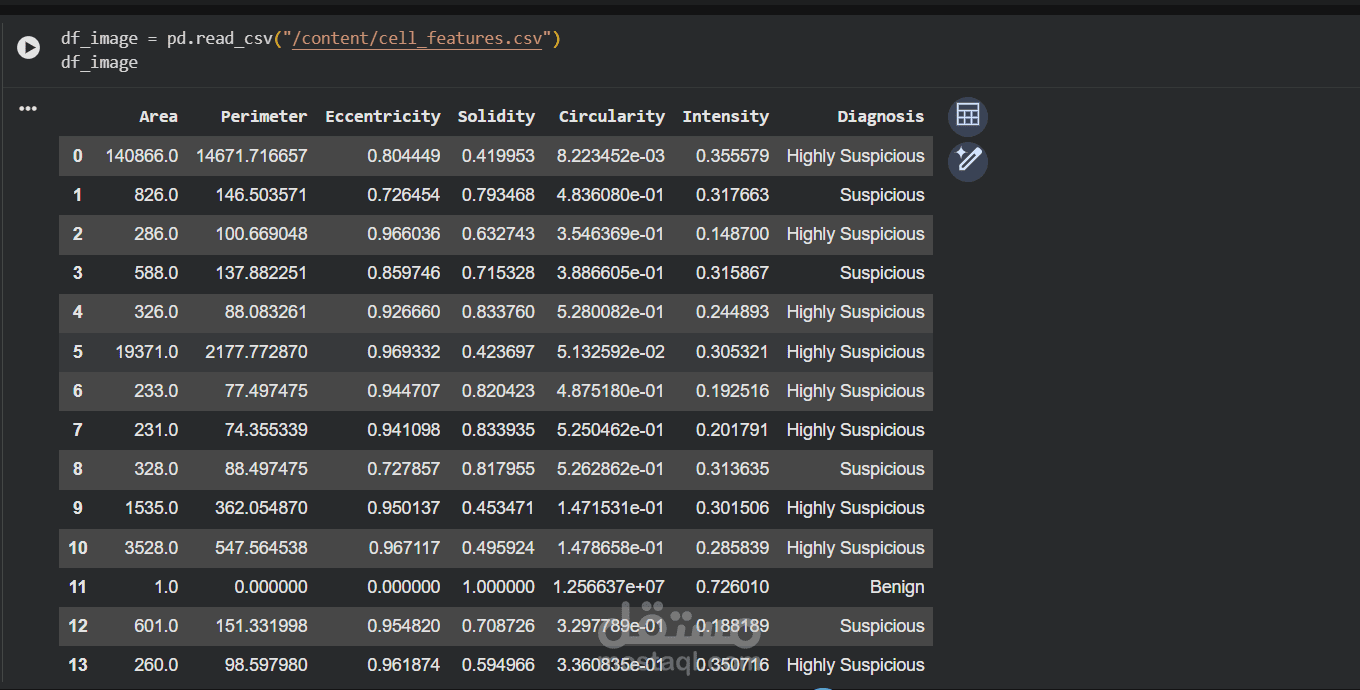Click the Solidity column header
The height and width of the screenshot is (690, 1360).
496,116
